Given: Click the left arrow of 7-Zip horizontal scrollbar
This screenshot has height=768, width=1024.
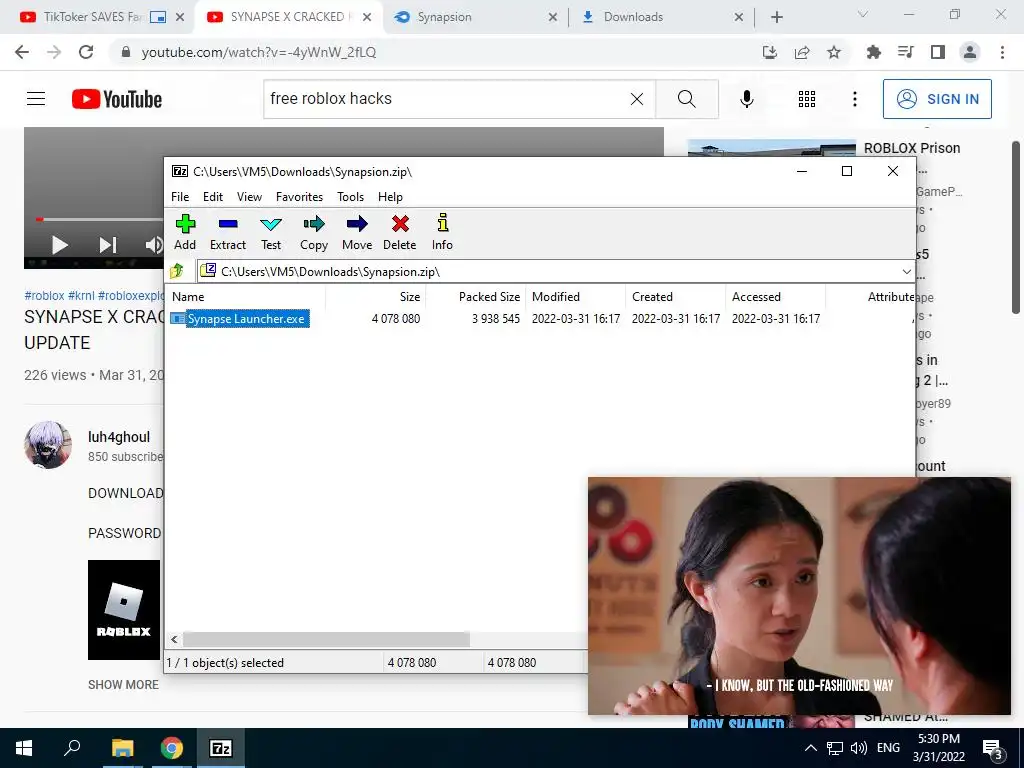Looking at the screenshot, I should [x=174, y=639].
